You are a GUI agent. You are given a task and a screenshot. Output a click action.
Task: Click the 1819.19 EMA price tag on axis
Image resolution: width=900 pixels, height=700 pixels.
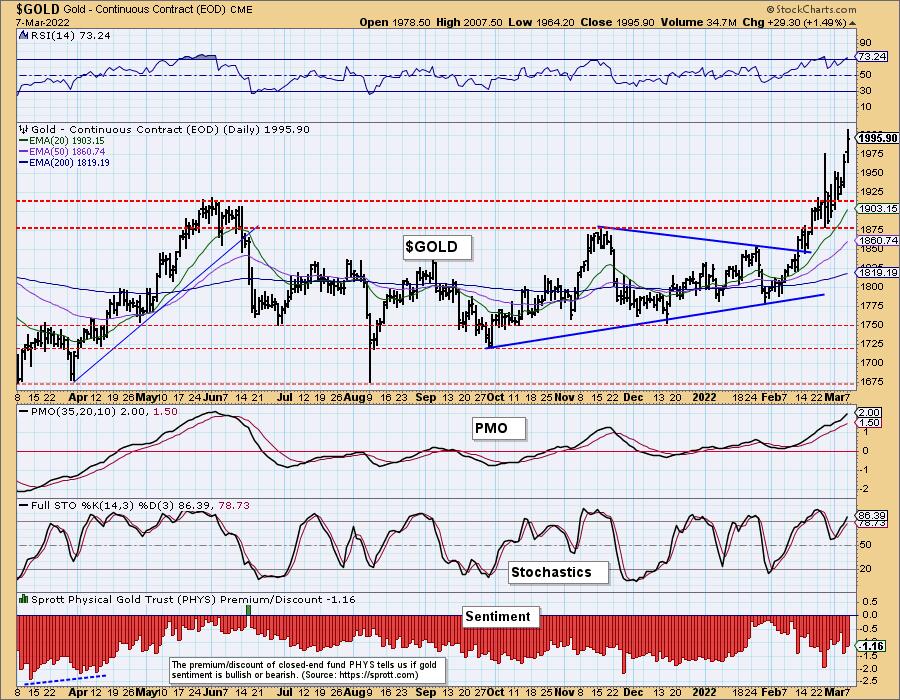(878, 273)
